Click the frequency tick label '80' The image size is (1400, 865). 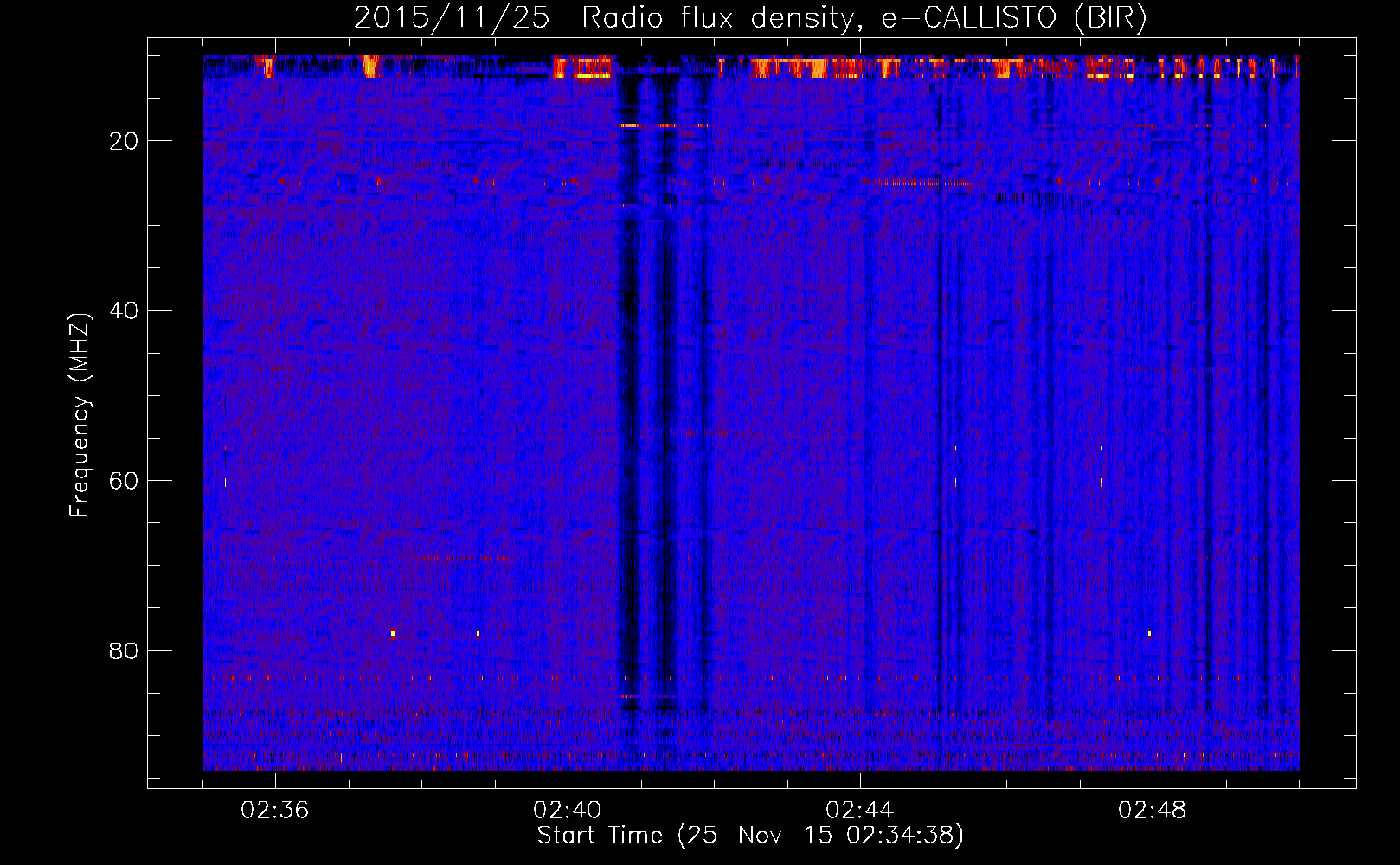tap(125, 651)
